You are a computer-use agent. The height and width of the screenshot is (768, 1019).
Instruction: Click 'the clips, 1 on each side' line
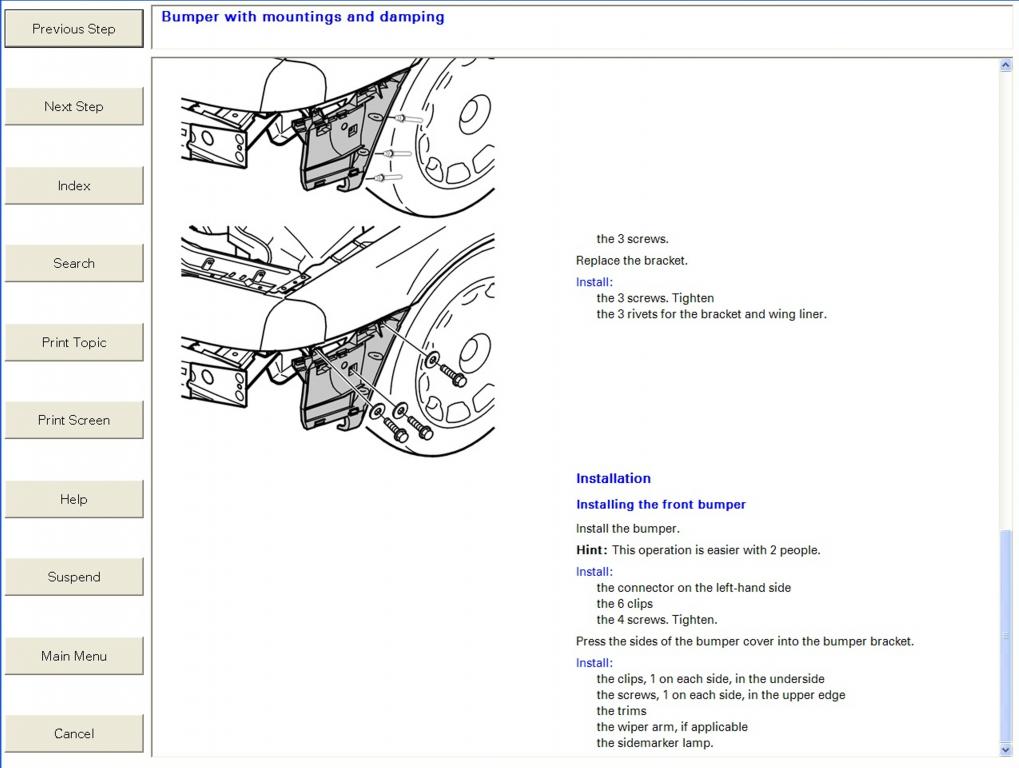pos(710,679)
